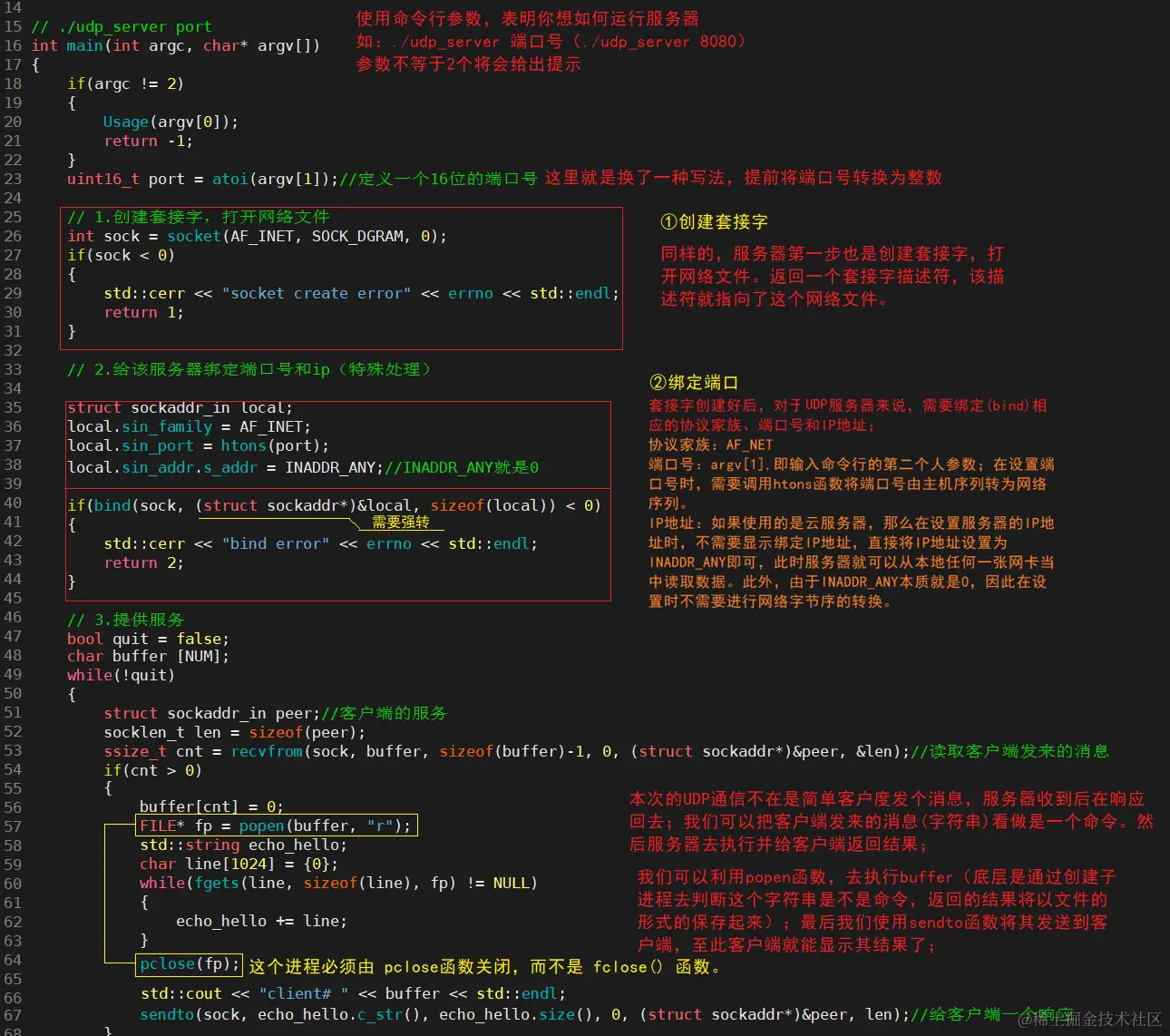Click "bool quit = false;" declaration
The height and width of the screenshot is (1036, 1170).
tap(148, 639)
